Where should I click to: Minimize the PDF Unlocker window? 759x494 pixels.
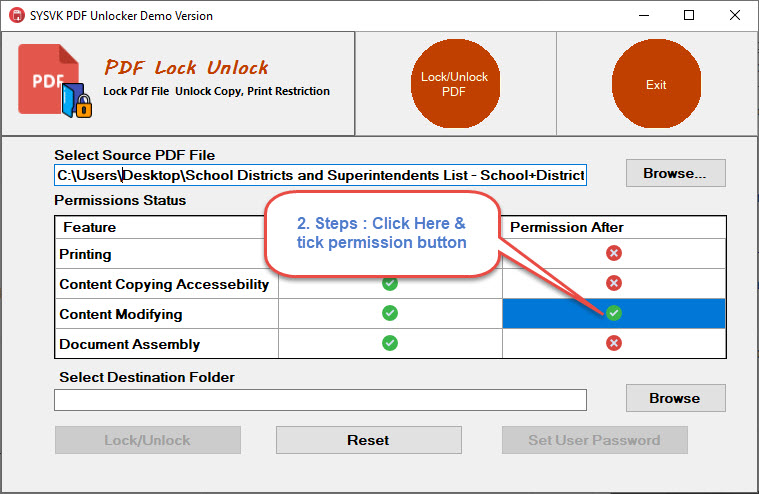click(644, 15)
